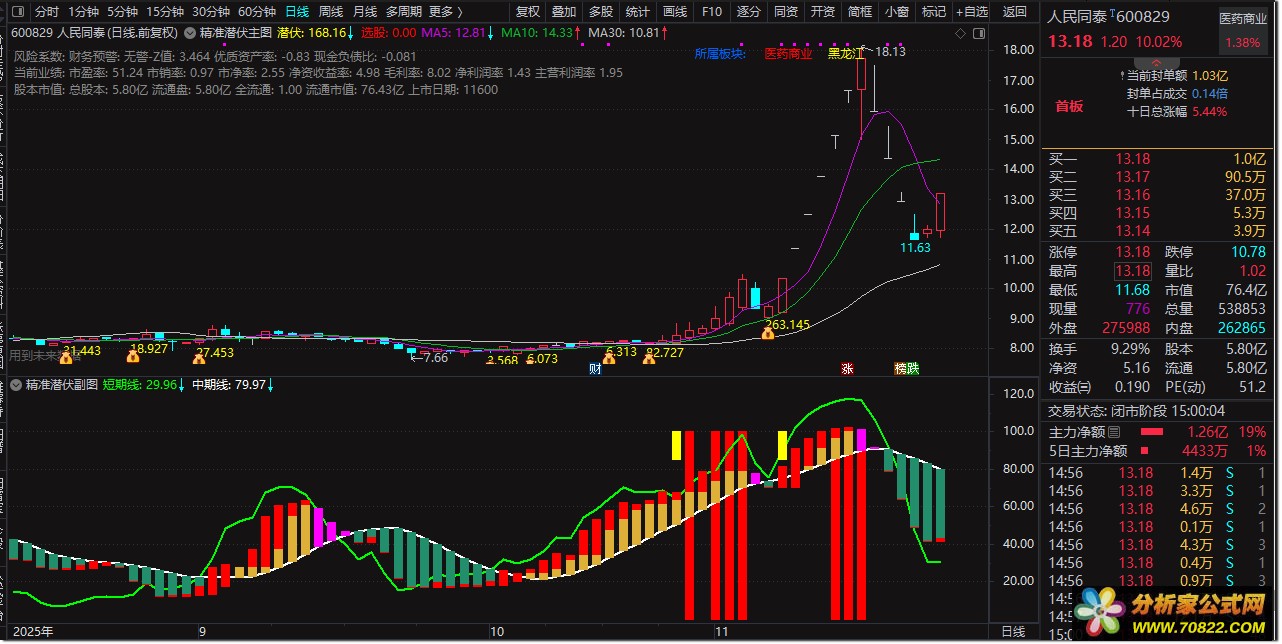This screenshot has width=1282, height=644.
Task: Open the 多股 multi-stock view
Action: 601,12
